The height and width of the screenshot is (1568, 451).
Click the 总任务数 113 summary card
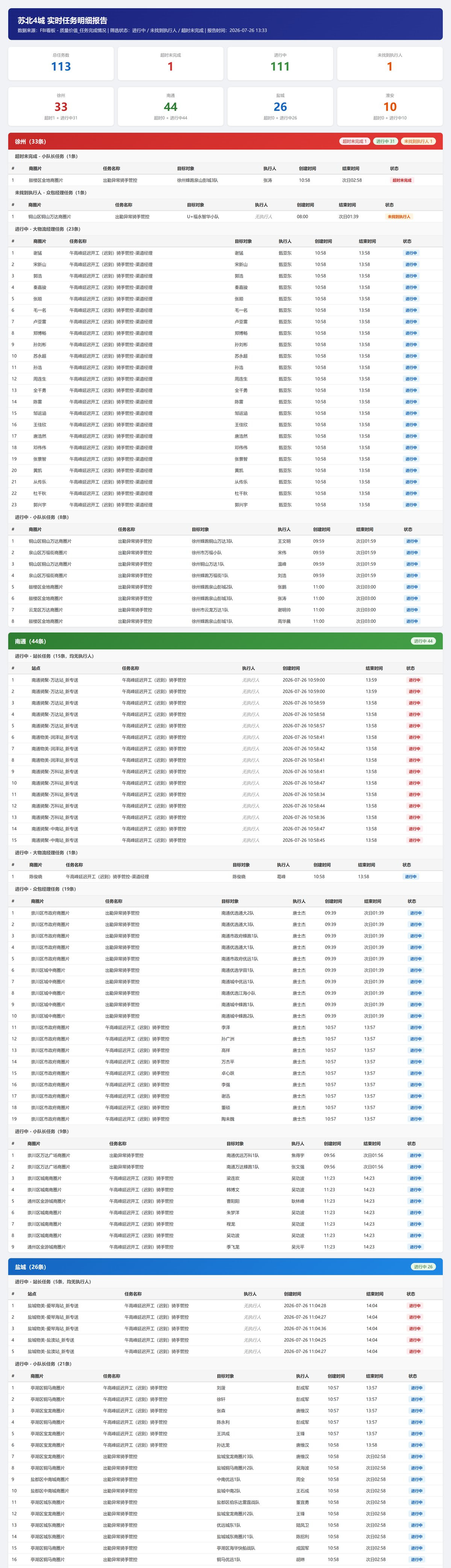pyautogui.click(x=61, y=63)
